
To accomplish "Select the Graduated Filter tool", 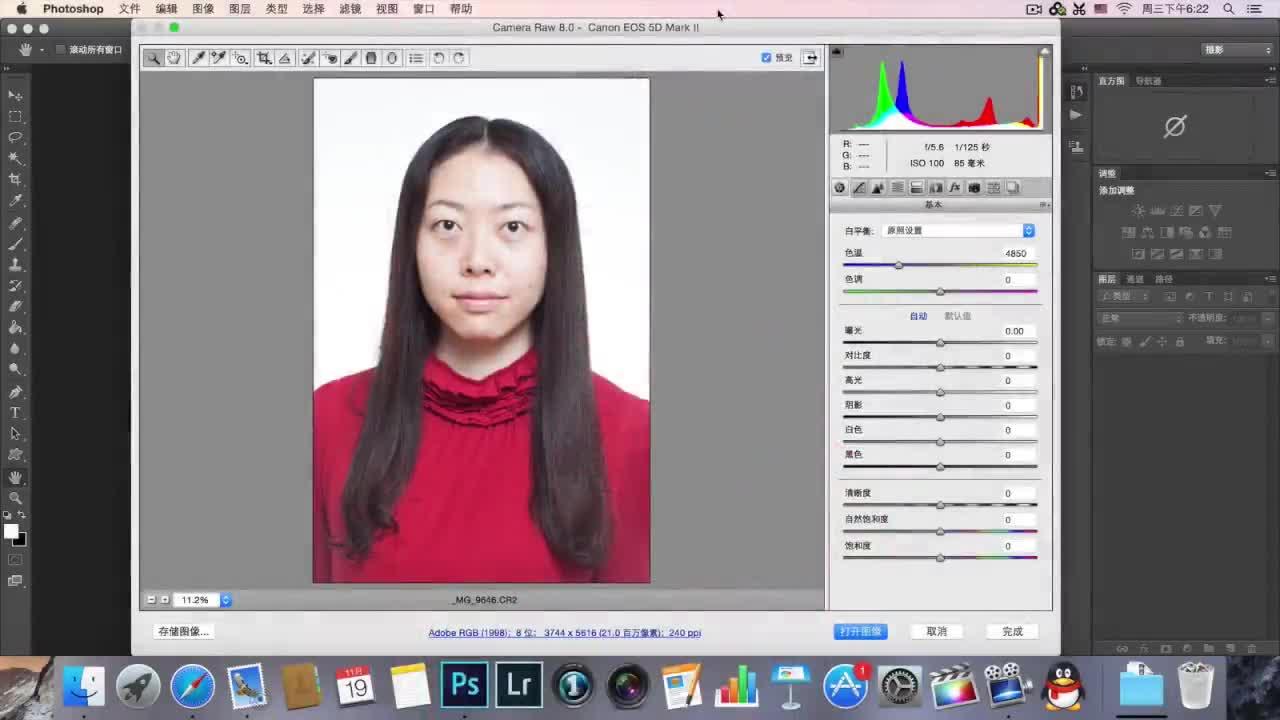I will click(x=371, y=58).
